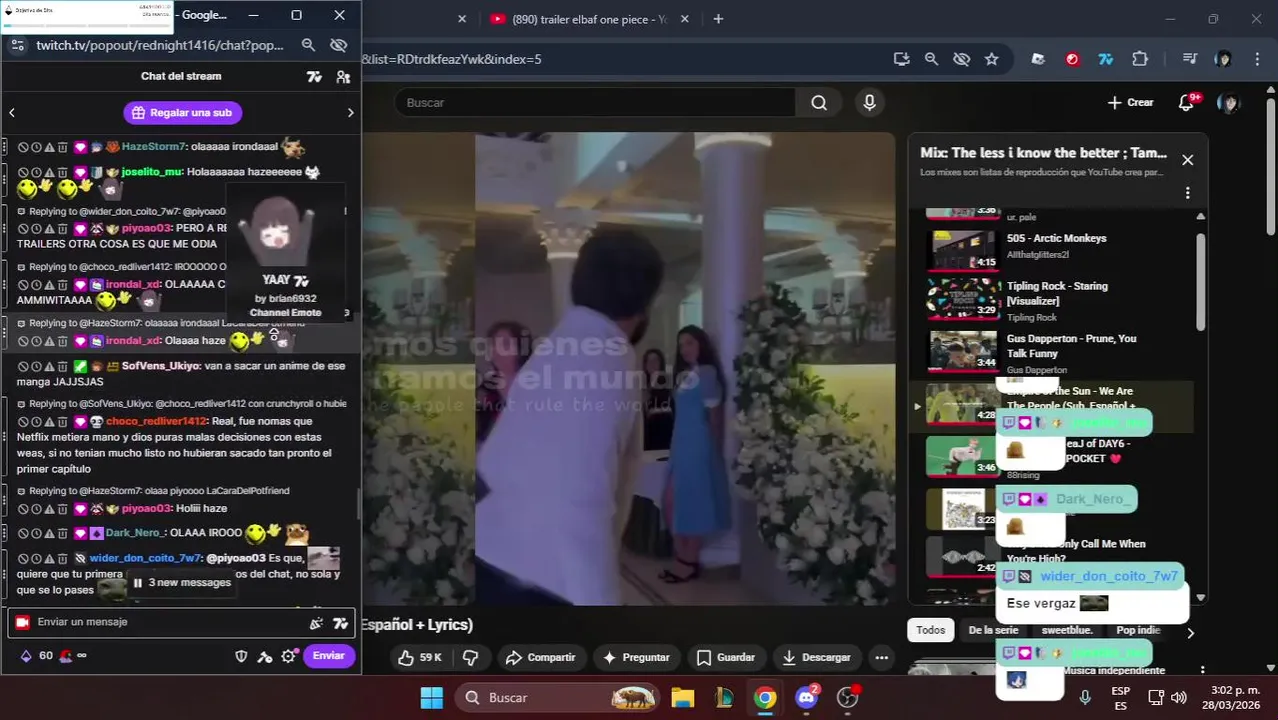Search by voice microphone on YouTube
This screenshot has height=720, width=1278.
coord(869,102)
